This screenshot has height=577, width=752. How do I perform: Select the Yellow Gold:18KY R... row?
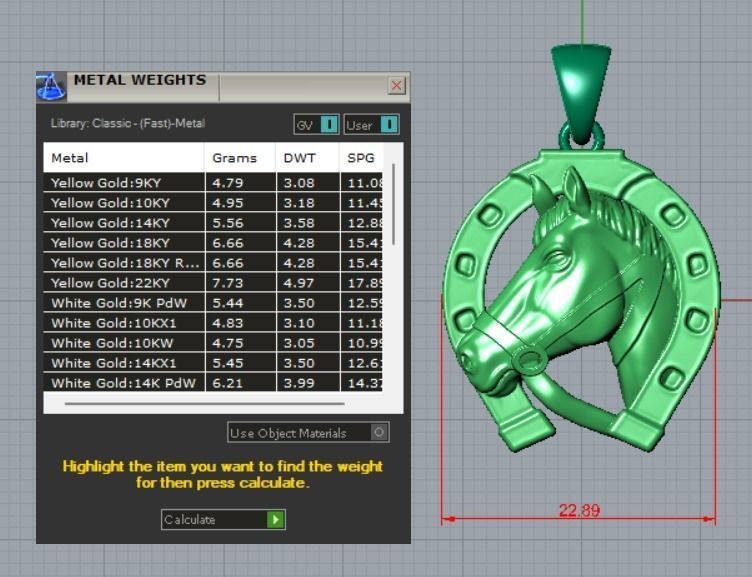click(x=213, y=263)
